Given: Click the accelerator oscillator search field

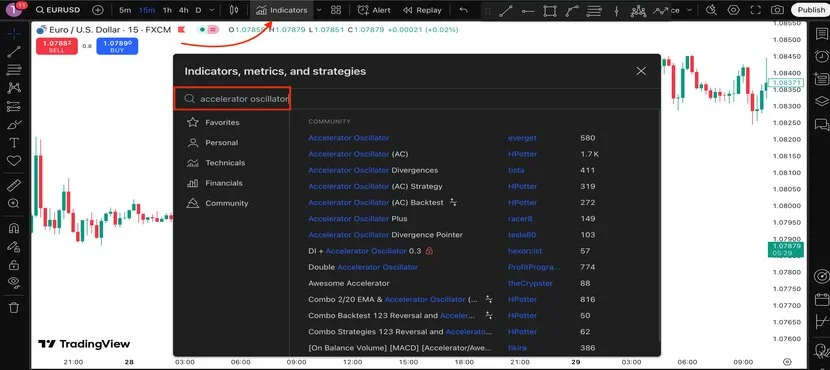Looking at the screenshot, I should (233, 98).
